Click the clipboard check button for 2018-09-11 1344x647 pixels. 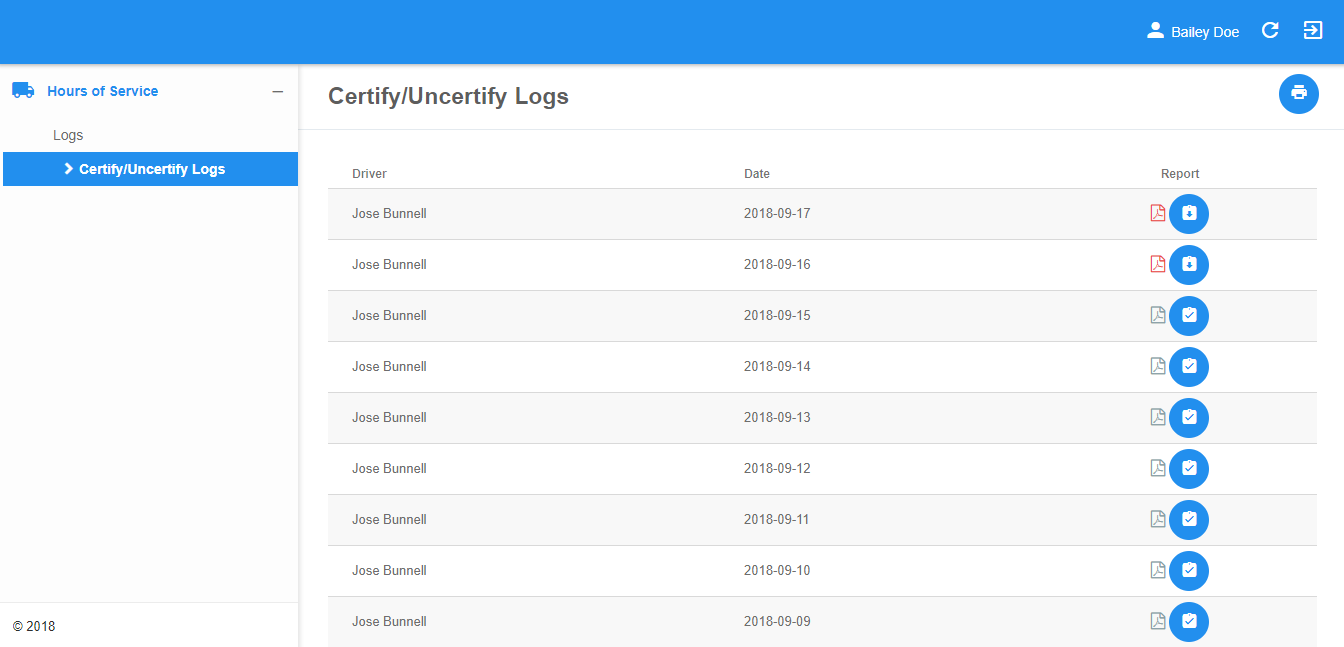tap(1189, 520)
